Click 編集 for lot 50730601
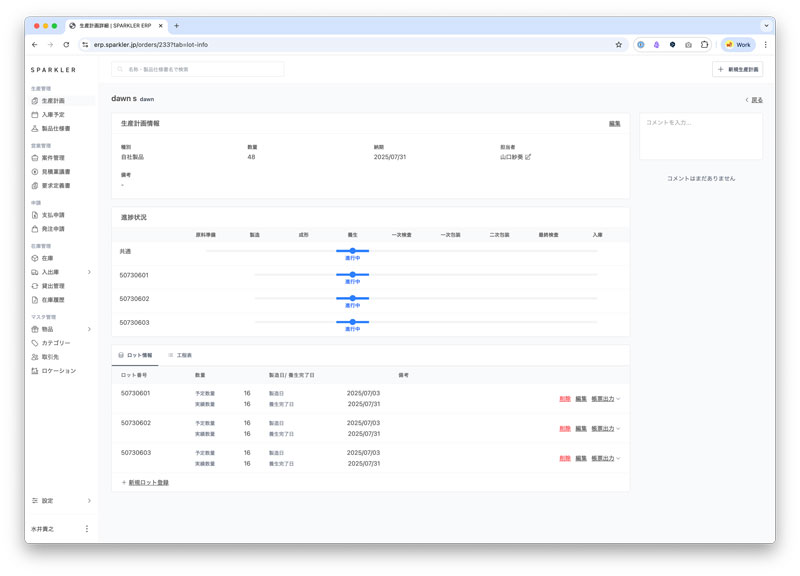This screenshot has width=800, height=576. point(581,399)
